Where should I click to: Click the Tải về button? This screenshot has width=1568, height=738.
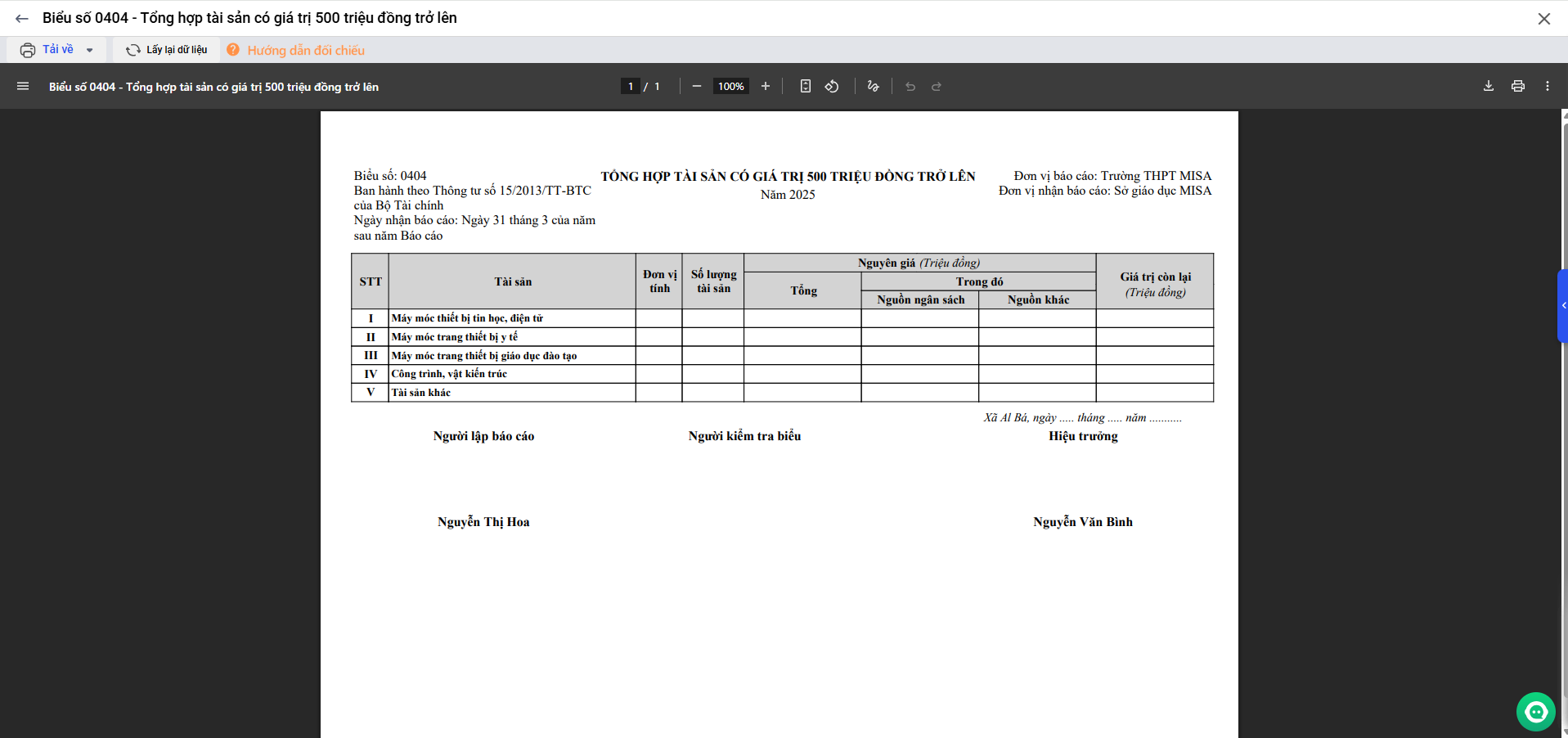point(47,50)
